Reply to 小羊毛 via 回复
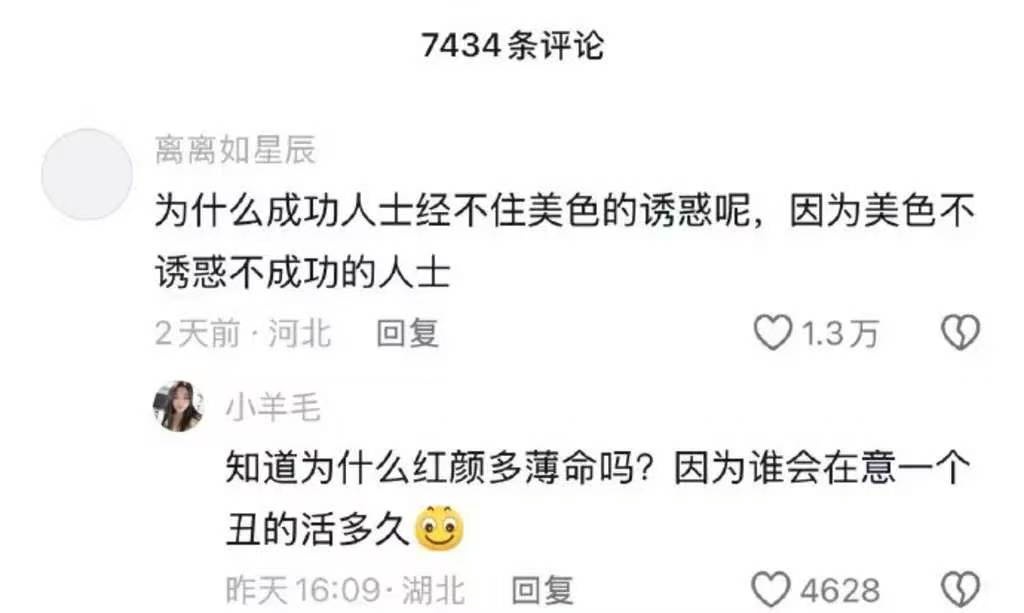Viewport: 1024px width, 613px height. coord(542,591)
